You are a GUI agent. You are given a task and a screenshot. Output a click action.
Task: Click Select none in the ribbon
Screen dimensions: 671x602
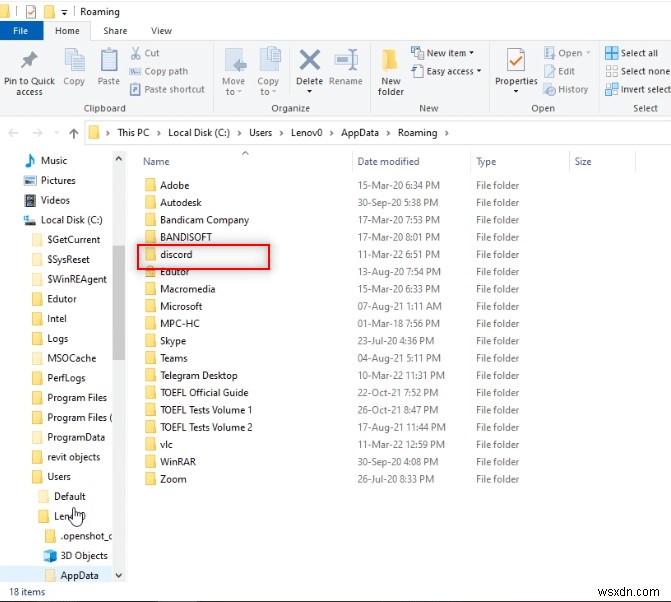(637, 71)
